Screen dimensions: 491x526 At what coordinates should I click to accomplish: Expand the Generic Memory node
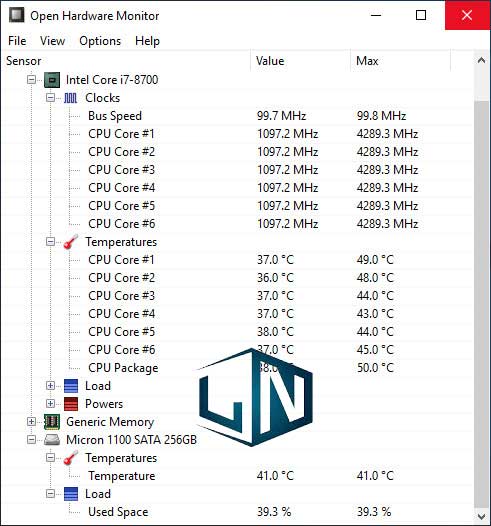point(32,422)
